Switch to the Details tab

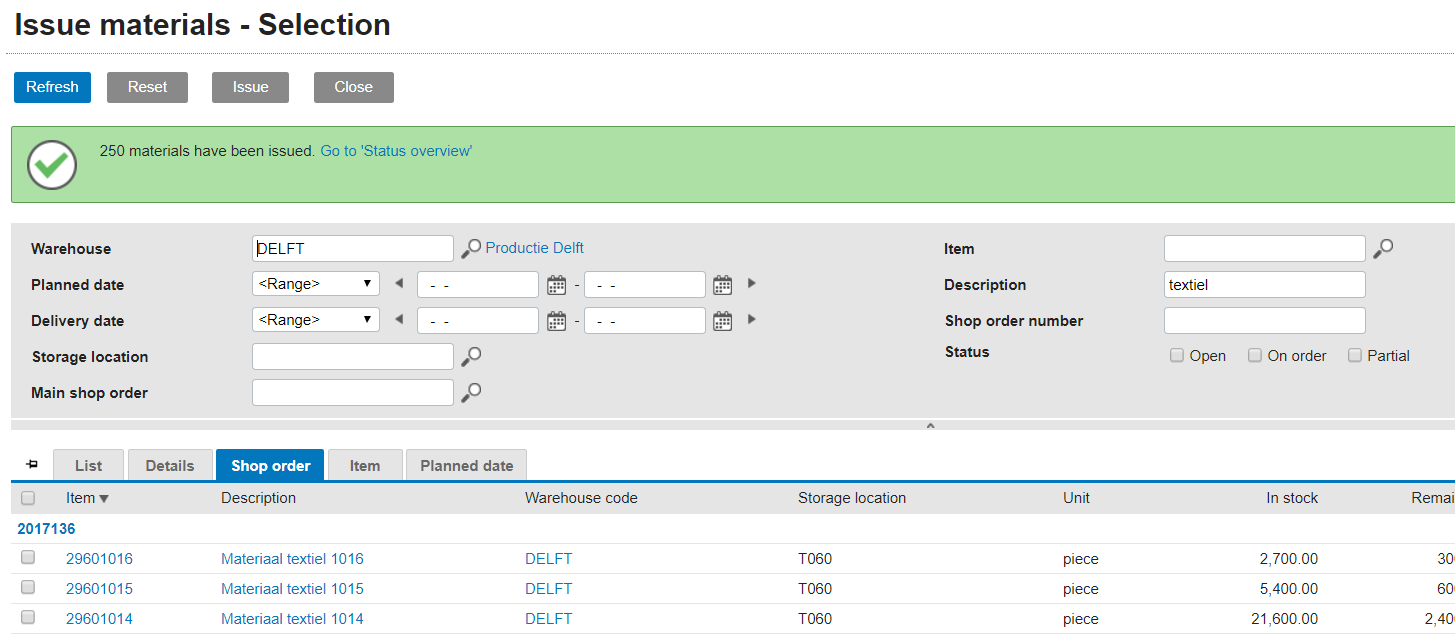pos(170,465)
